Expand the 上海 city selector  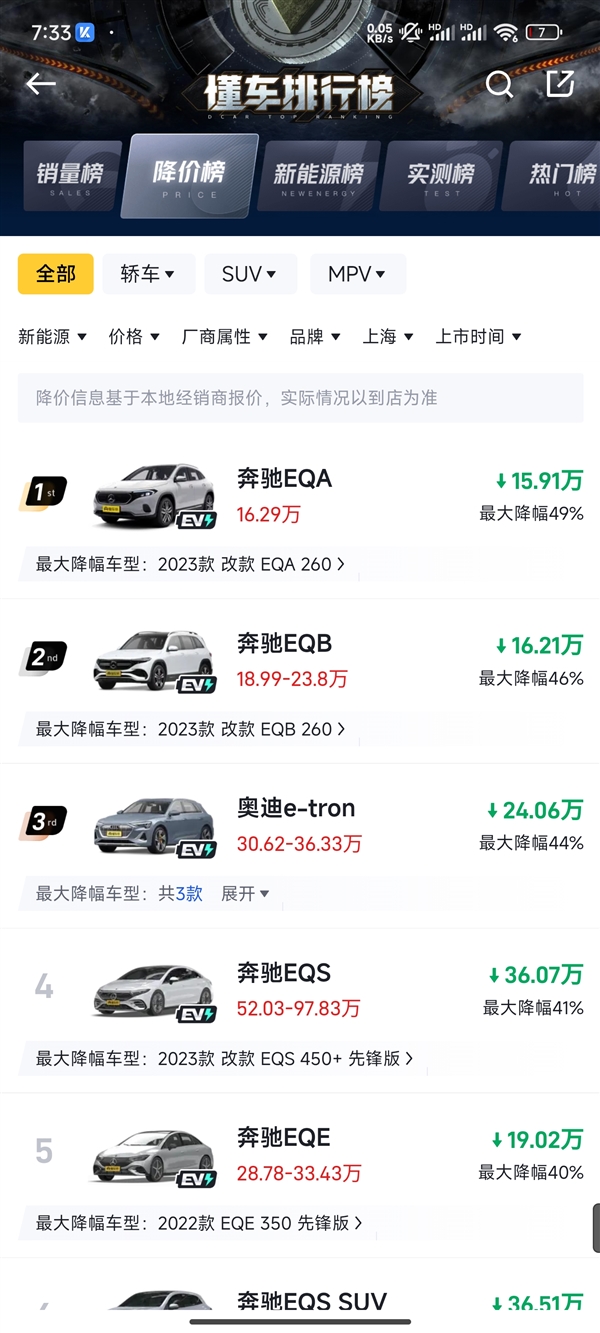click(x=388, y=337)
